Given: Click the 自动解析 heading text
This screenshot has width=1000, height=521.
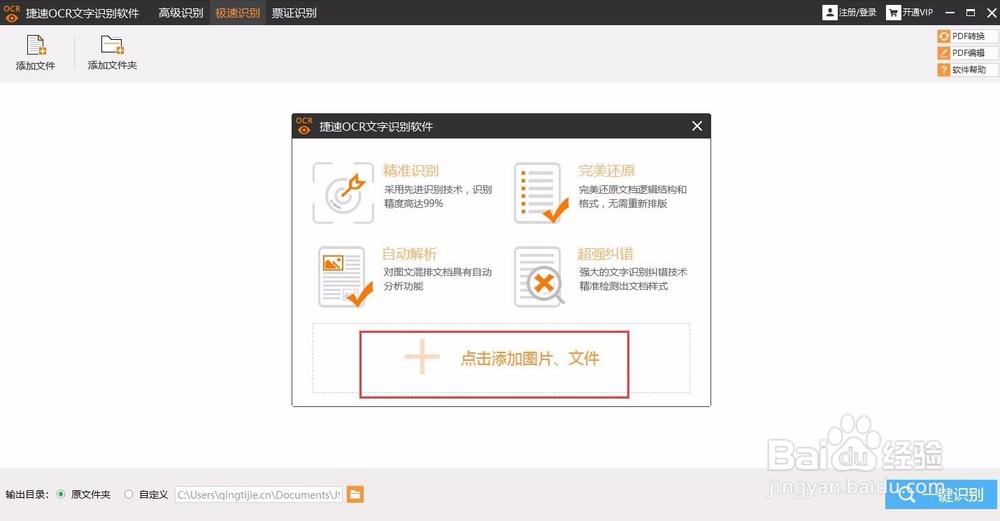Looking at the screenshot, I should click(409, 254).
